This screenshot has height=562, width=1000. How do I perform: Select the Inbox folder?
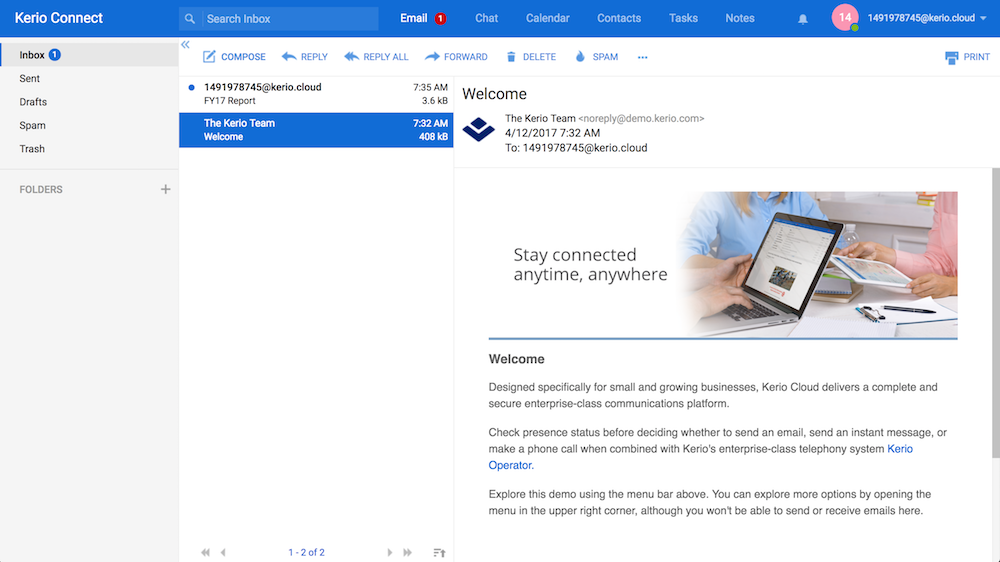[x=89, y=55]
